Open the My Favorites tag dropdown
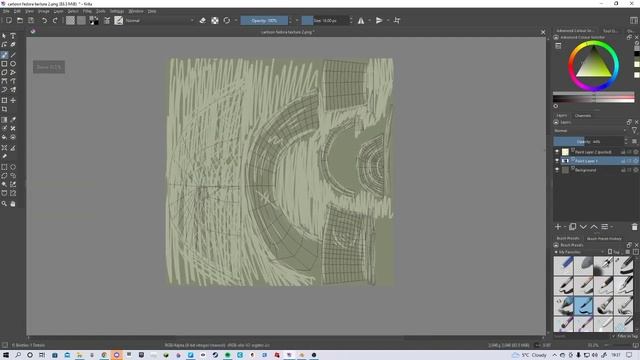640x360 pixels. tap(580, 252)
